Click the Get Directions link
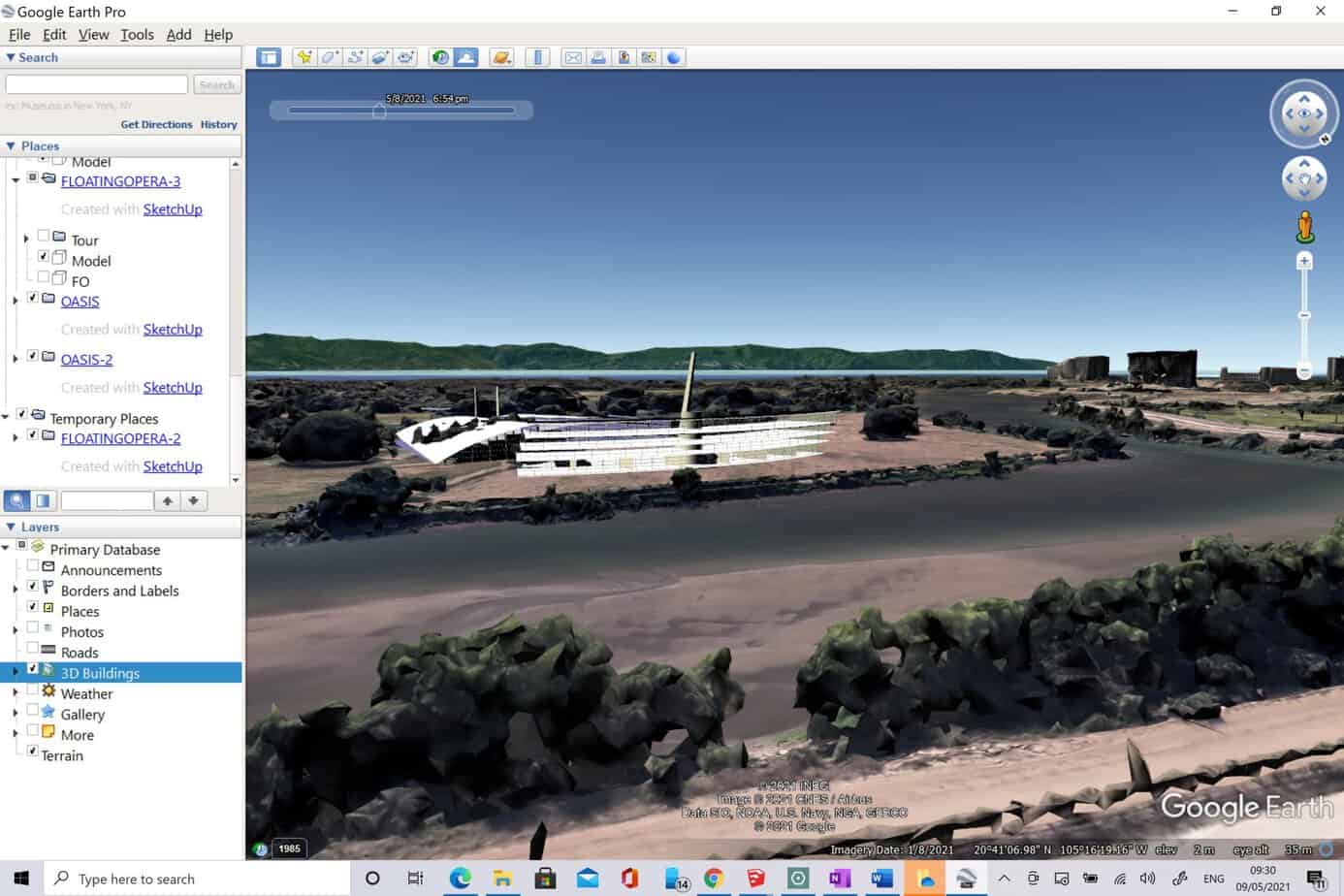The height and width of the screenshot is (896, 1344). (x=156, y=124)
